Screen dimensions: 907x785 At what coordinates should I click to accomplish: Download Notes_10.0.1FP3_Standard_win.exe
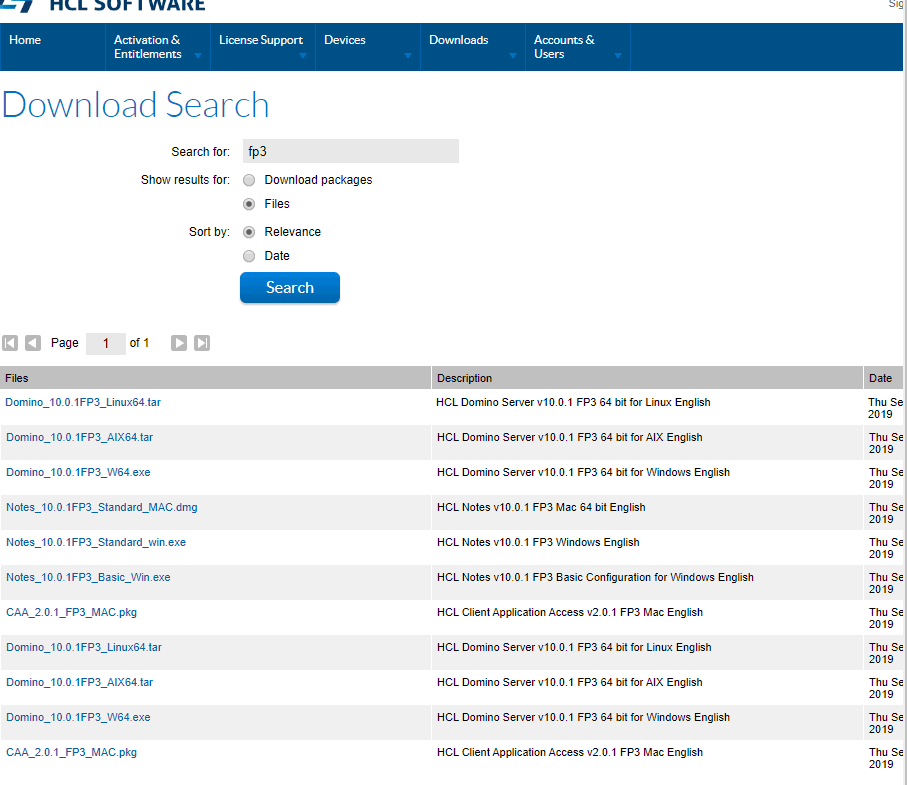96,542
